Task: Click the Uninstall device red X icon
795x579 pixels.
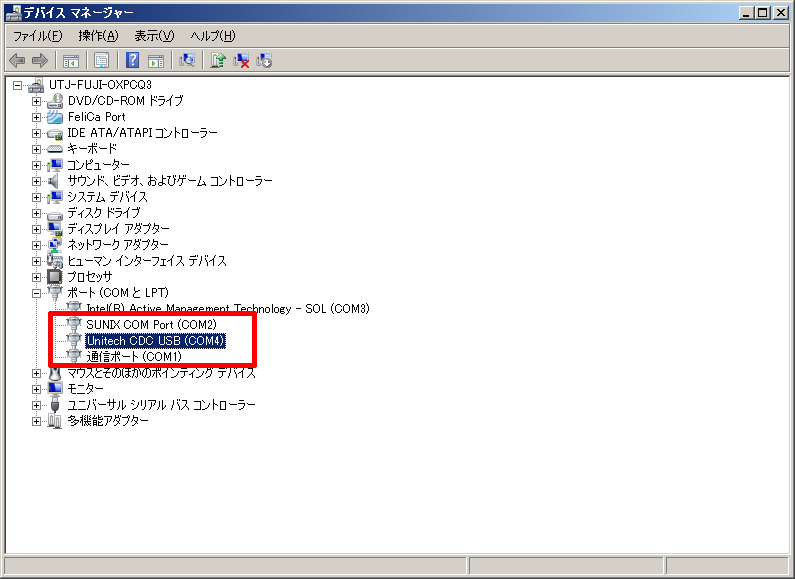Action: [x=241, y=61]
